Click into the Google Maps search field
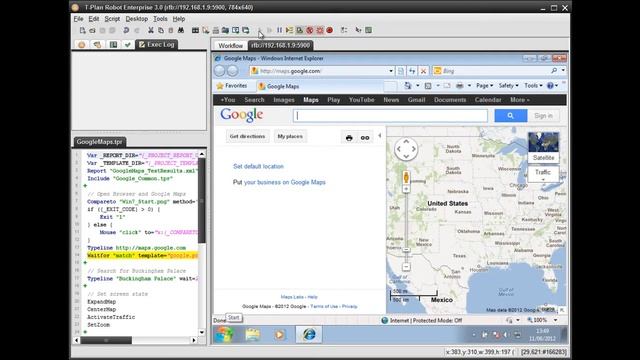The image size is (640, 360). [x=391, y=116]
